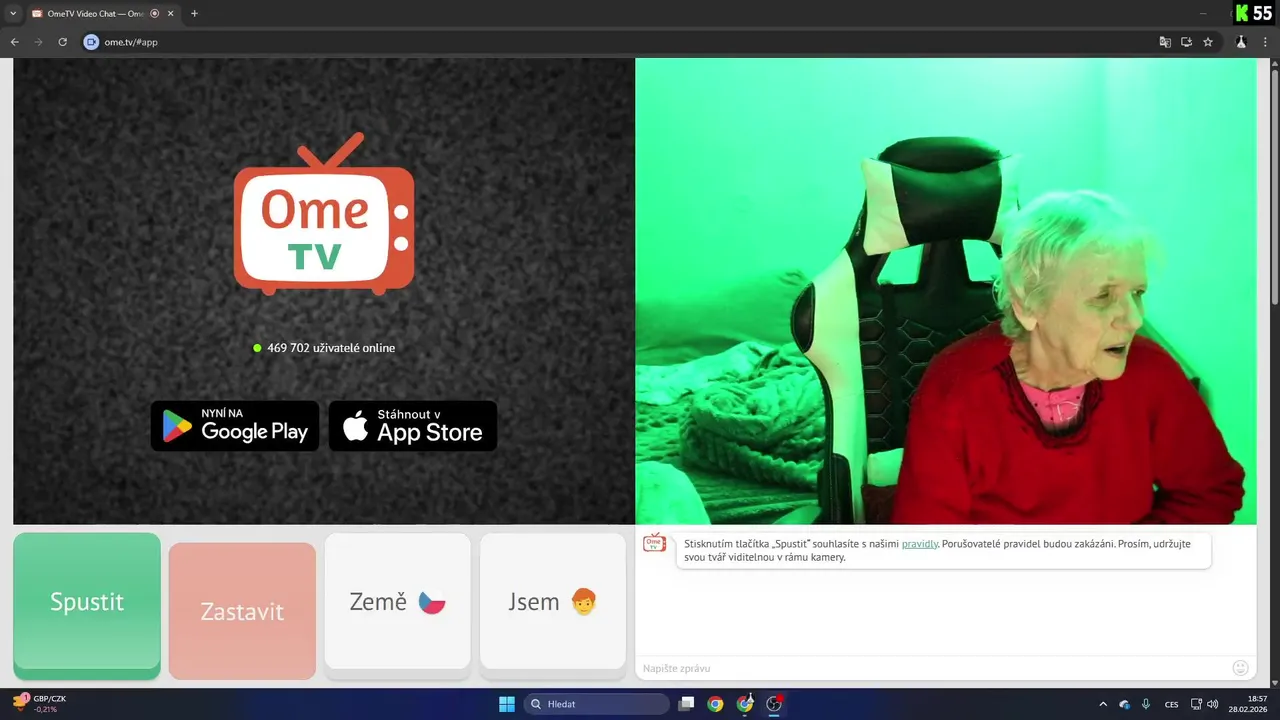Click the OmeTV logo in the video panel

coord(324,215)
